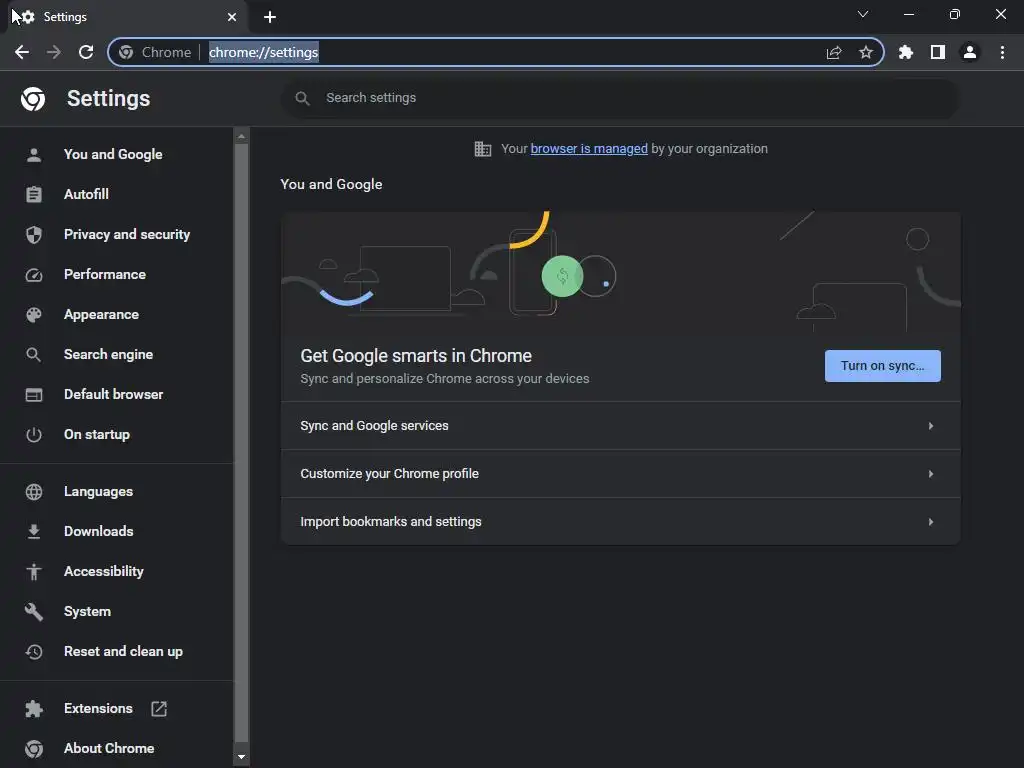Open Privacy and security settings
Screen dimensions: 1024x768
pyautogui.click(x=127, y=234)
